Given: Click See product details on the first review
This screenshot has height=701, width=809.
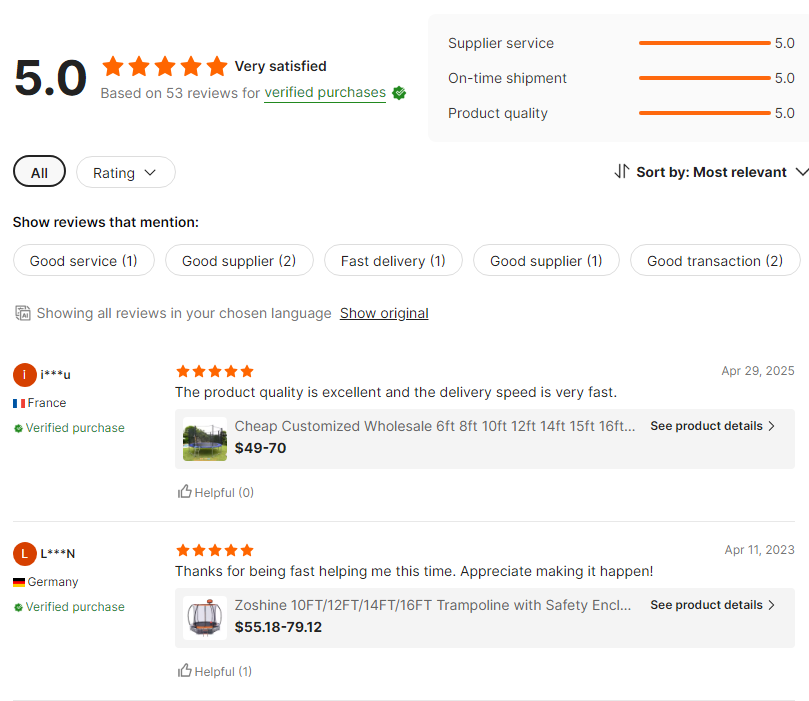Looking at the screenshot, I should [x=706, y=425].
